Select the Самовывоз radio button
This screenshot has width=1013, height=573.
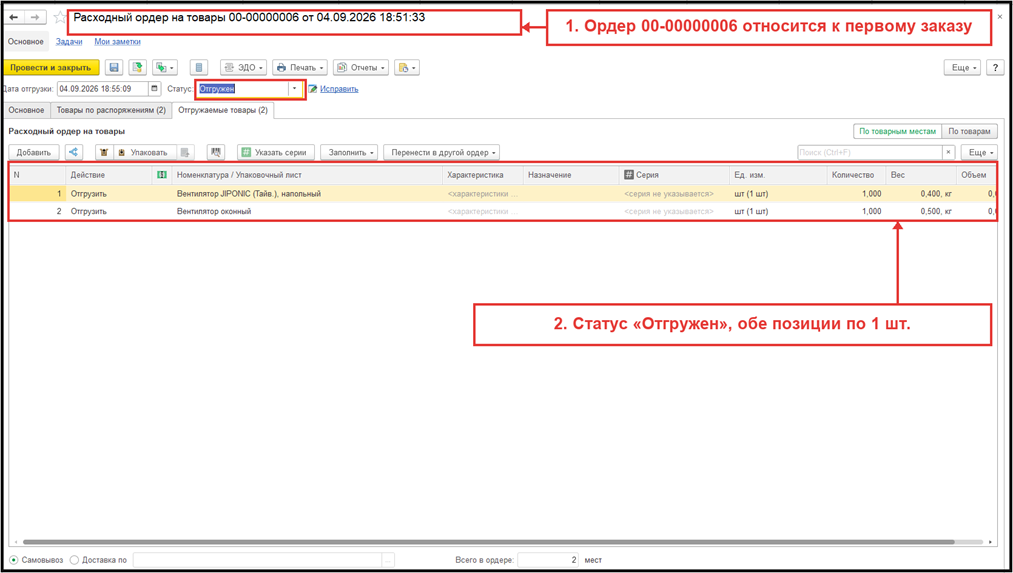point(14,560)
